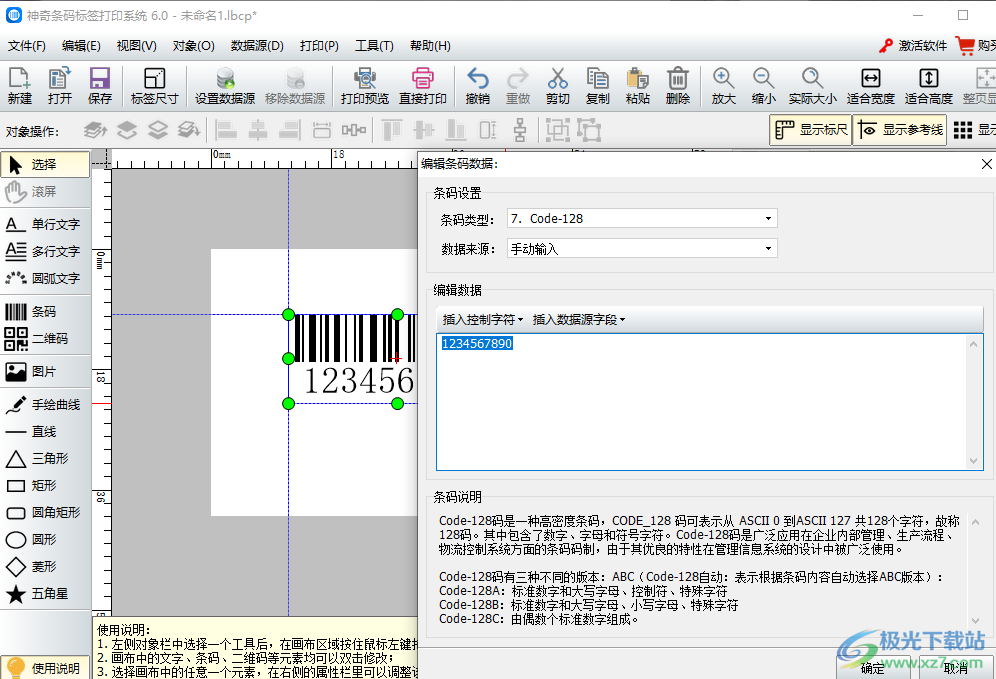Screen dimensions: 996x679
Task: Delete object with the 删除 trash icon
Action: tap(678, 86)
